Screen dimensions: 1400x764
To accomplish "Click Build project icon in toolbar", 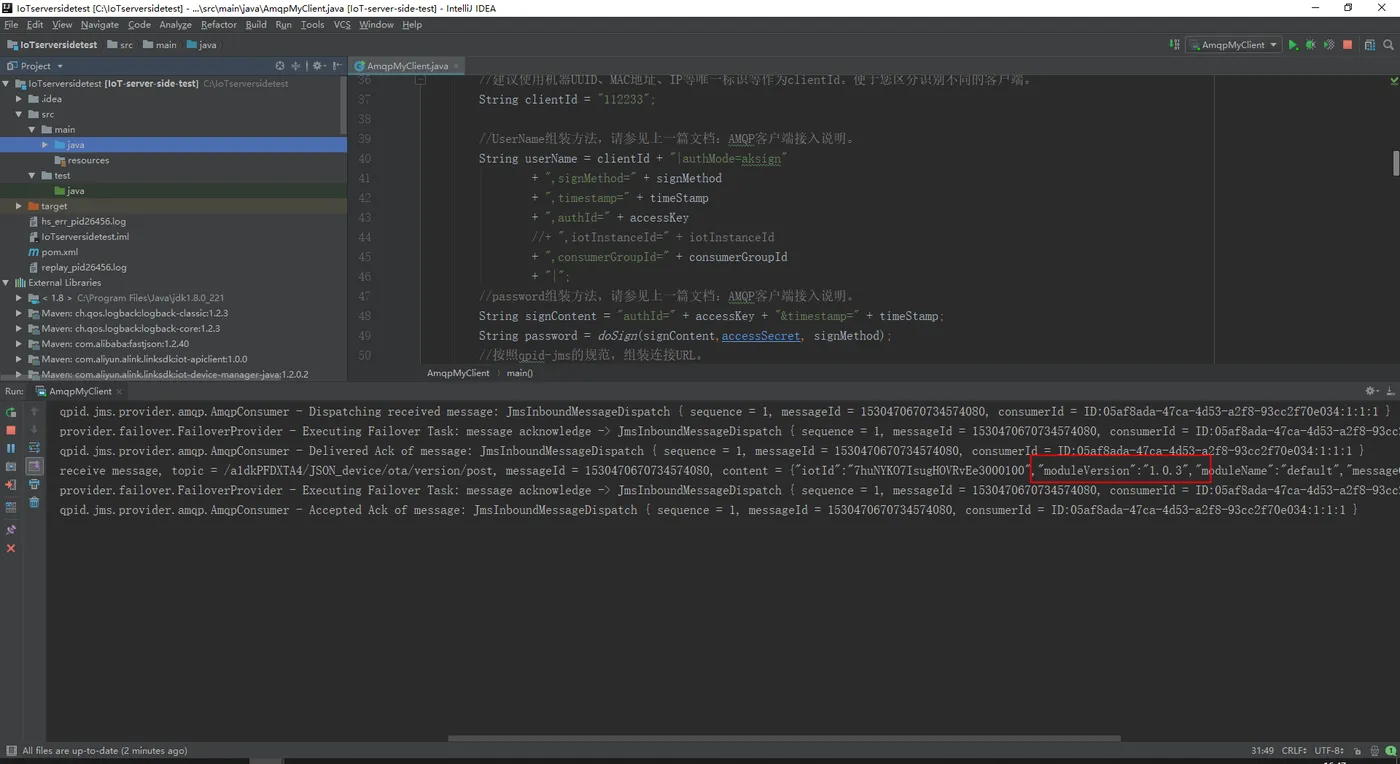I will click(x=1174, y=45).
